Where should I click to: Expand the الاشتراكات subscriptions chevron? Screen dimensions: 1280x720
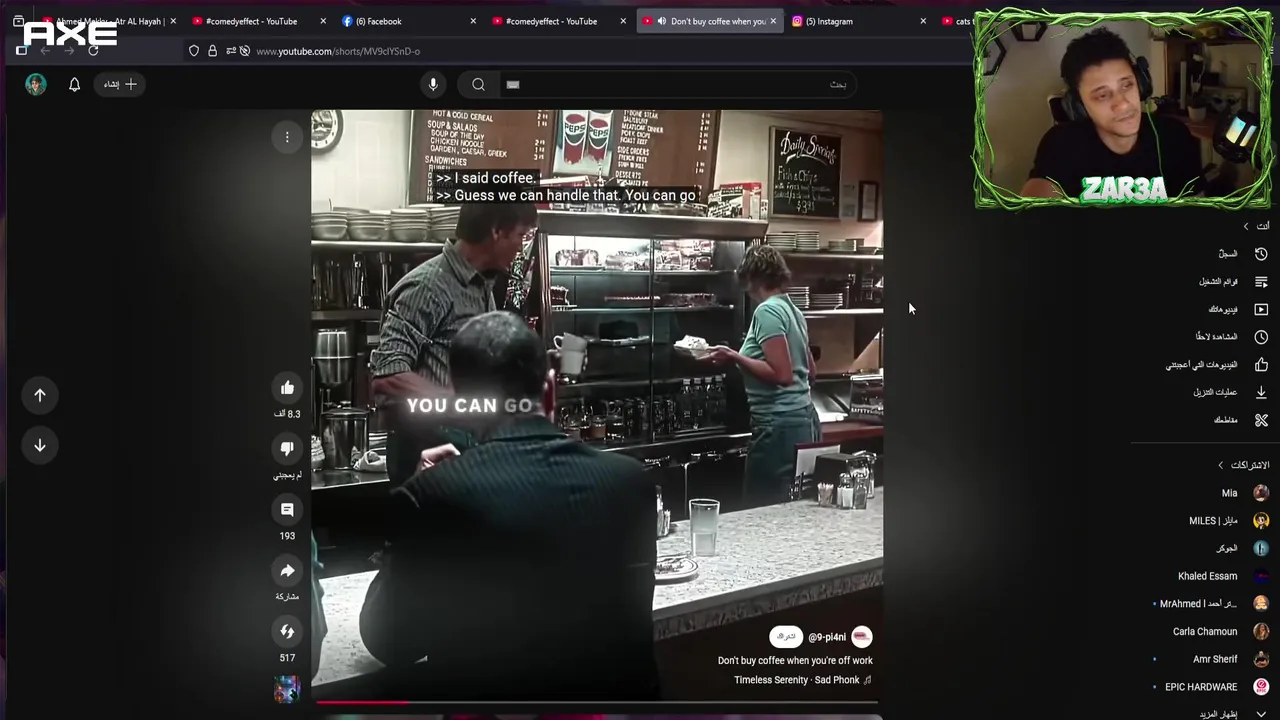click(x=1220, y=465)
